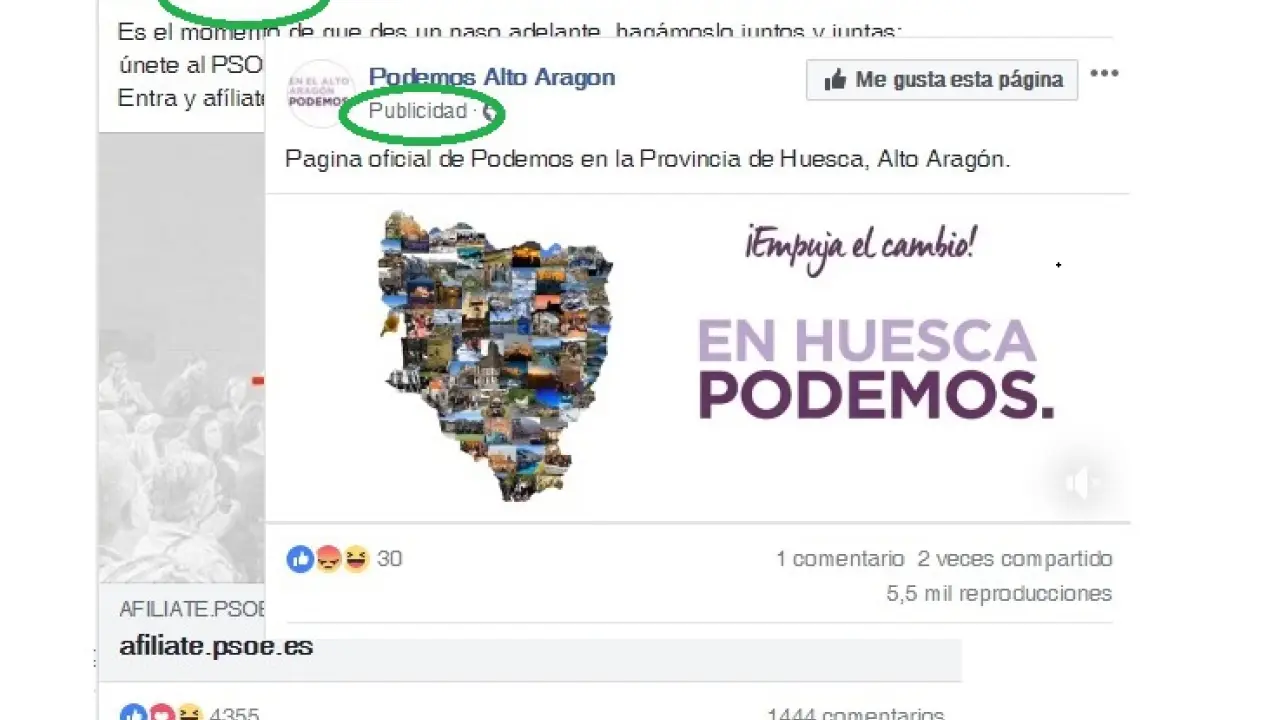The width and height of the screenshot is (1280, 720).
Task: Click the Publicidad sponsored label
Action: 418,111
